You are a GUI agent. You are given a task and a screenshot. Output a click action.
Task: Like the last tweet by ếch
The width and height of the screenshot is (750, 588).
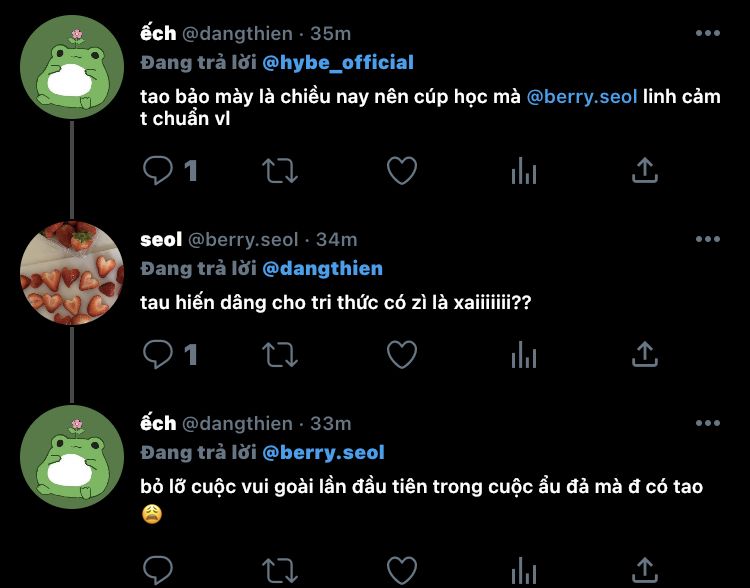[x=401, y=571]
